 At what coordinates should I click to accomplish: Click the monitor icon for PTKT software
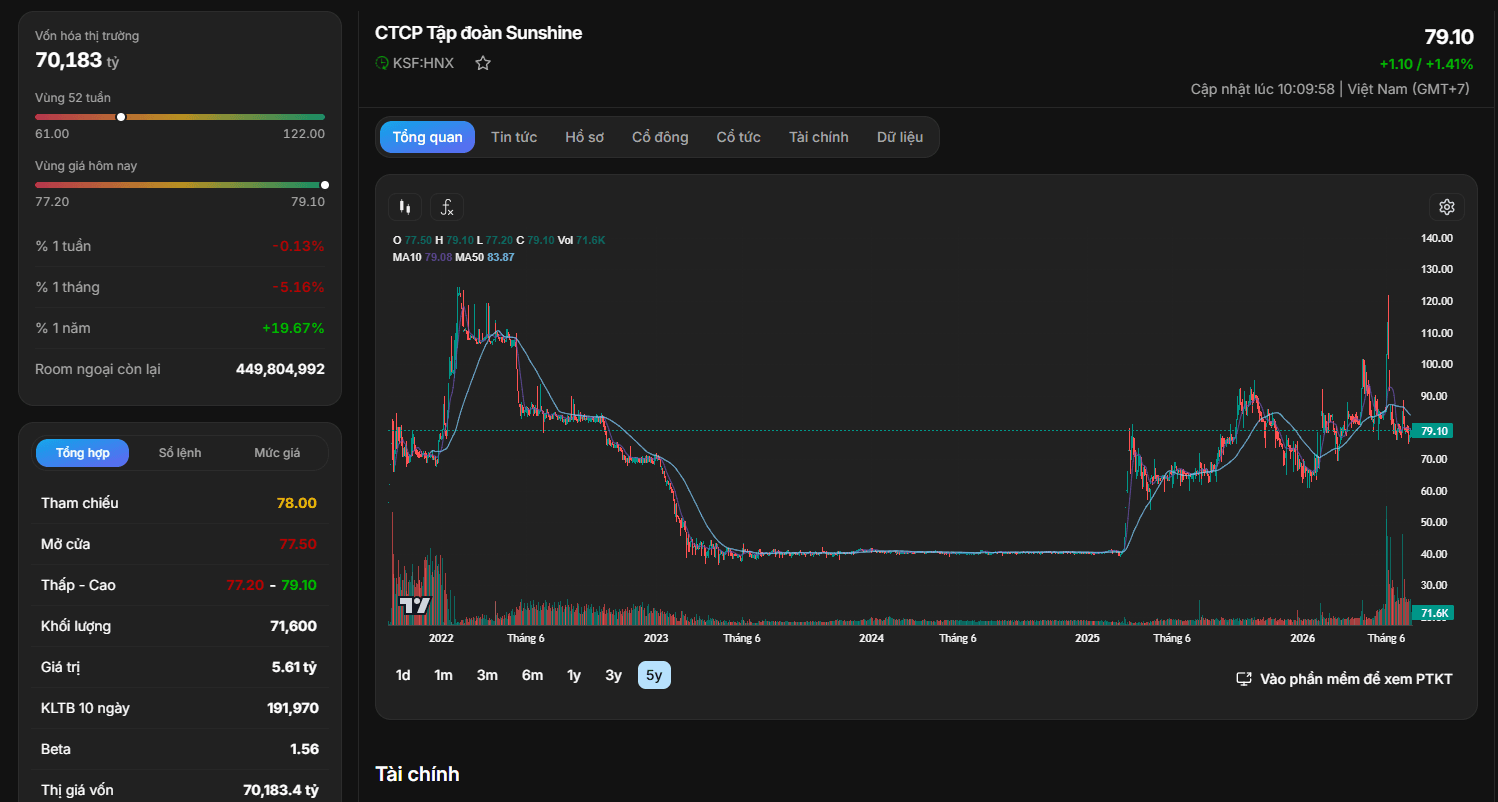[1244, 679]
